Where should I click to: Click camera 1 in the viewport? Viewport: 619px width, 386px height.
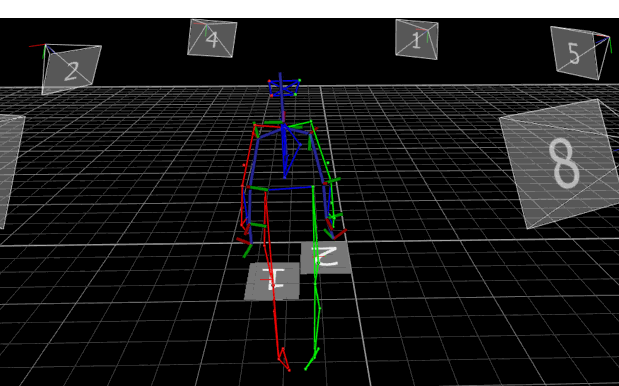tap(416, 39)
